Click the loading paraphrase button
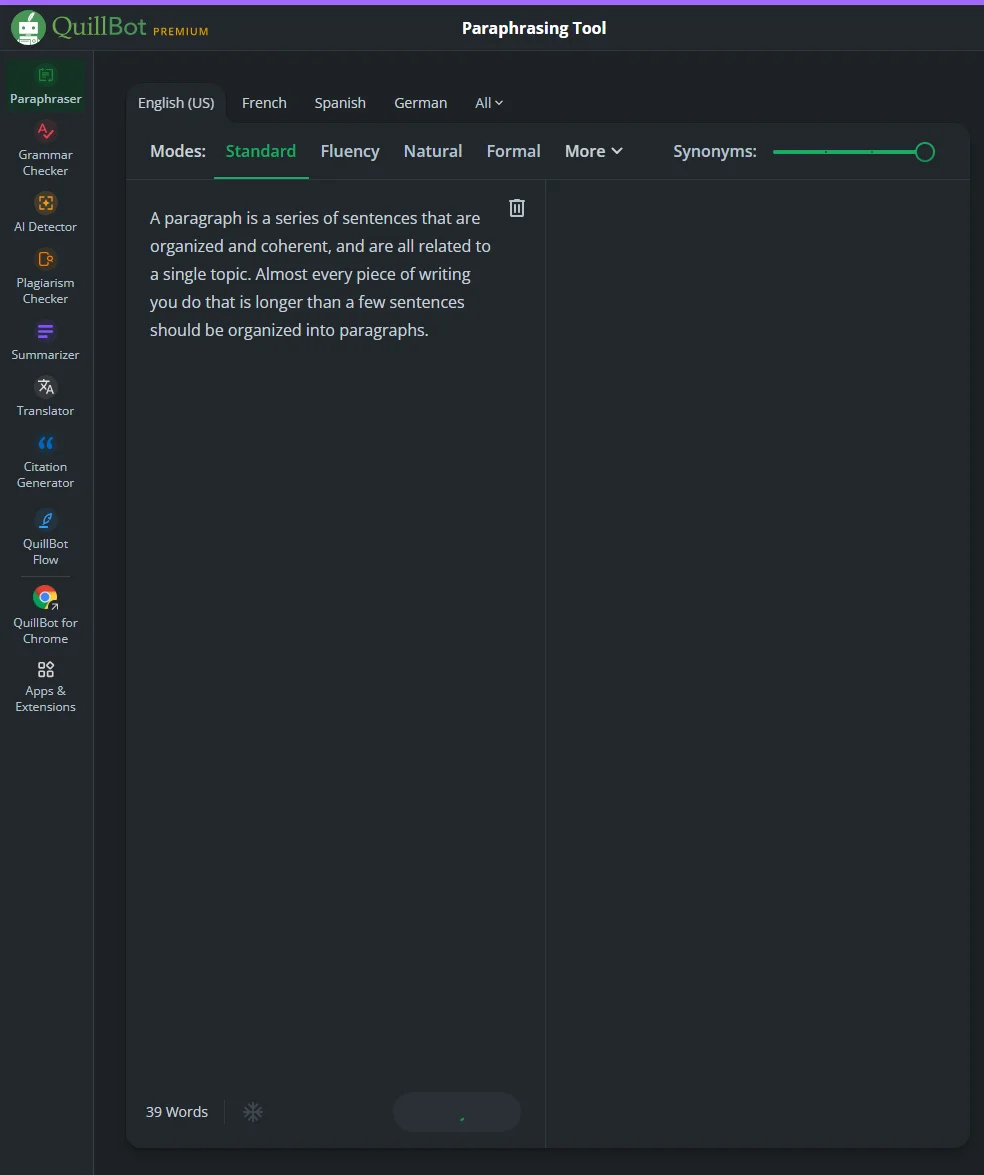Screen dimensions: 984x1175 click(x=457, y=1112)
